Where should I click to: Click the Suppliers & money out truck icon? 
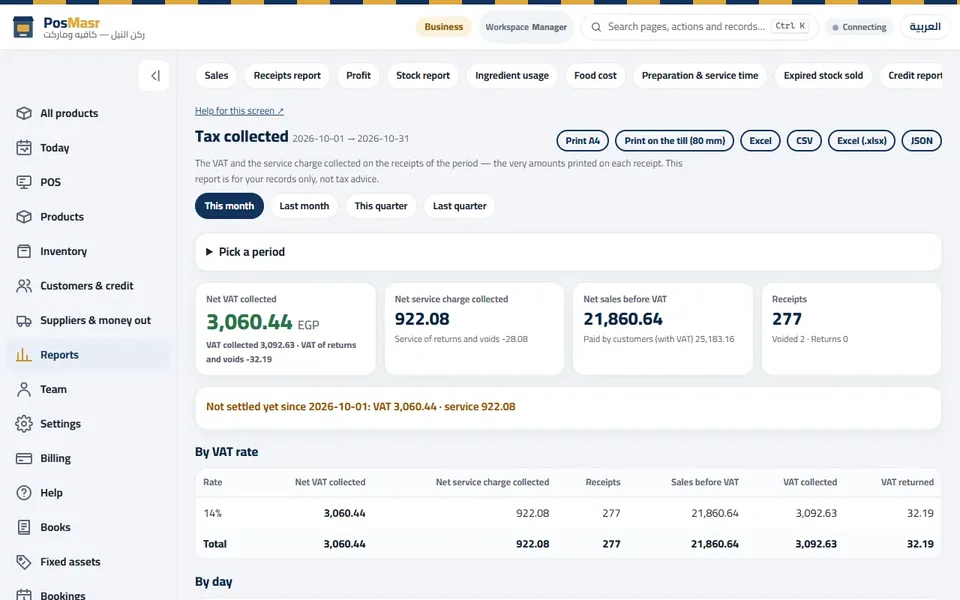(x=24, y=320)
